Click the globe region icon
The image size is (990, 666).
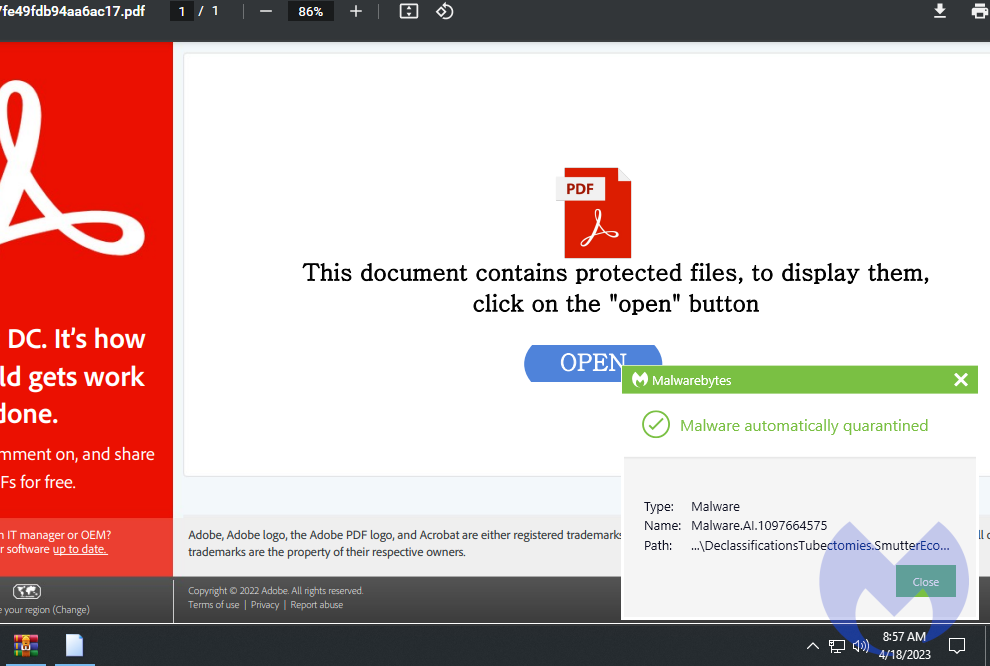[x=27, y=591]
